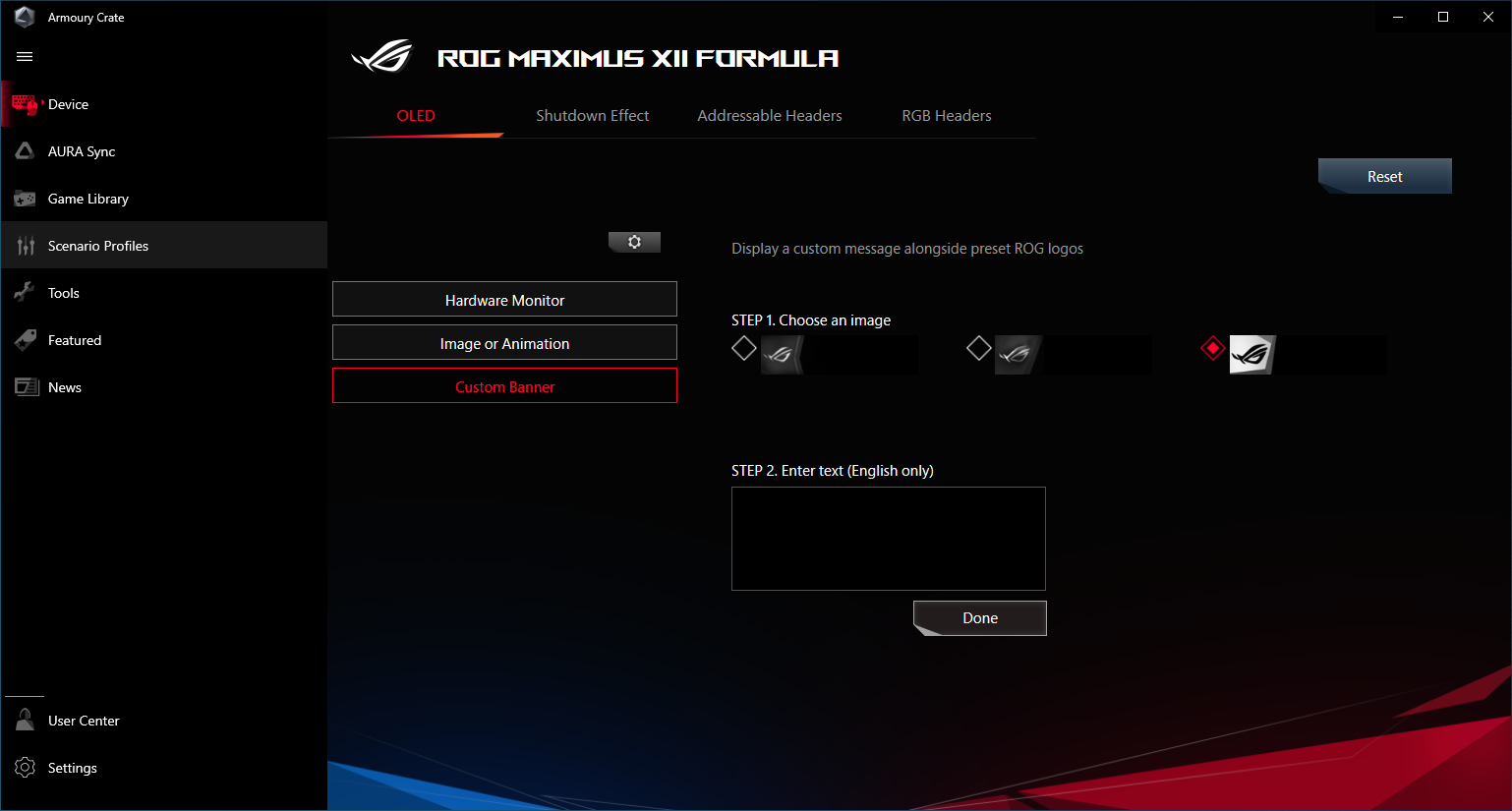The width and height of the screenshot is (1512, 811).
Task: Minimize the Armoury Crate window
Action: click(1398, 17)
